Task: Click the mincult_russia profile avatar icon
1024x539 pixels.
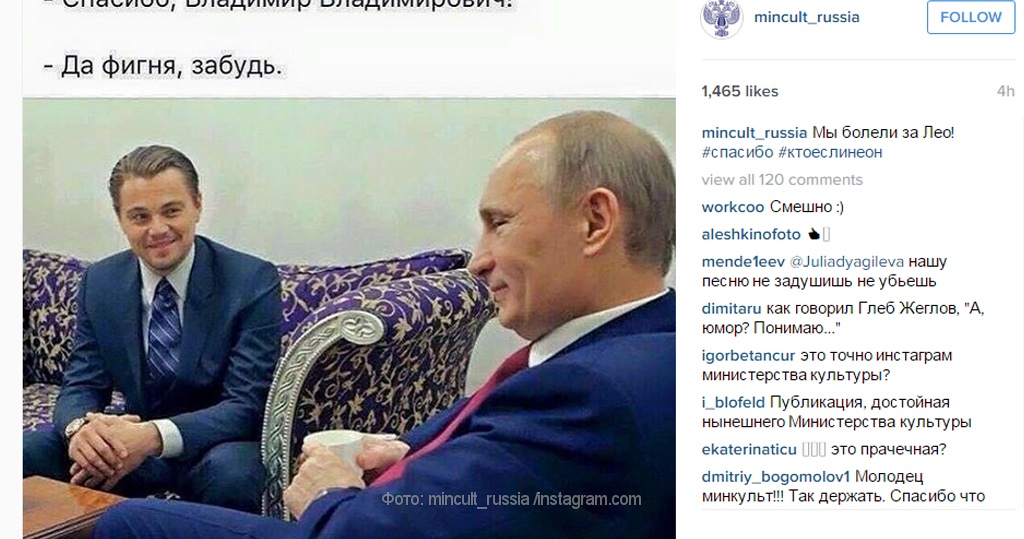Action: 722,18
